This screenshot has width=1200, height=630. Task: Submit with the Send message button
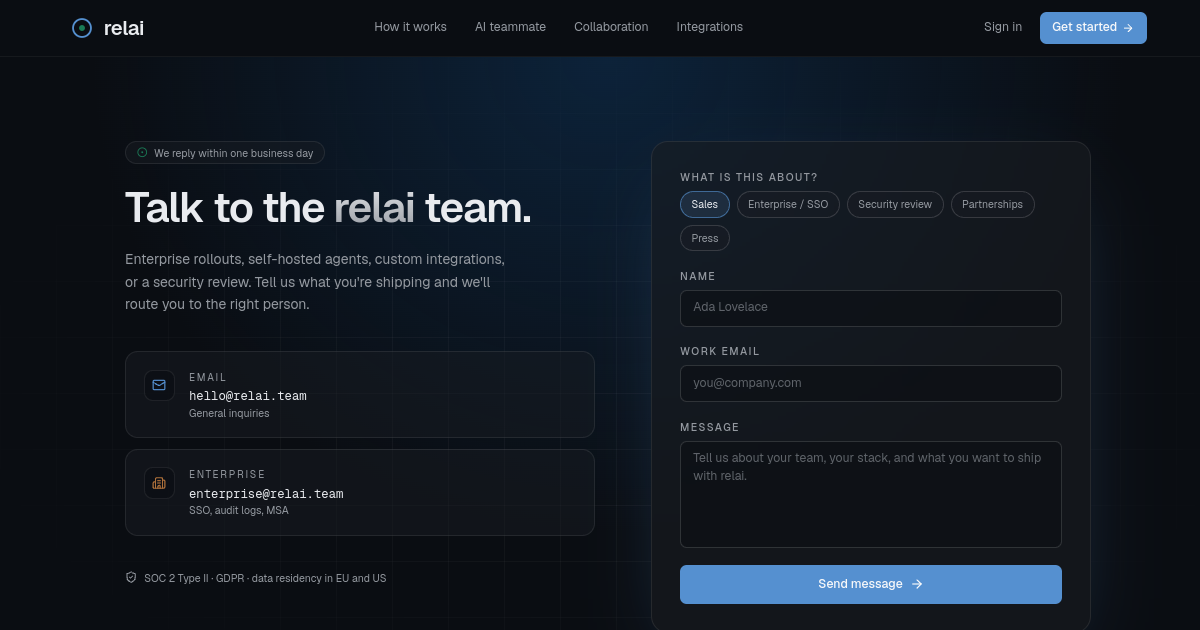click(871, 584)
